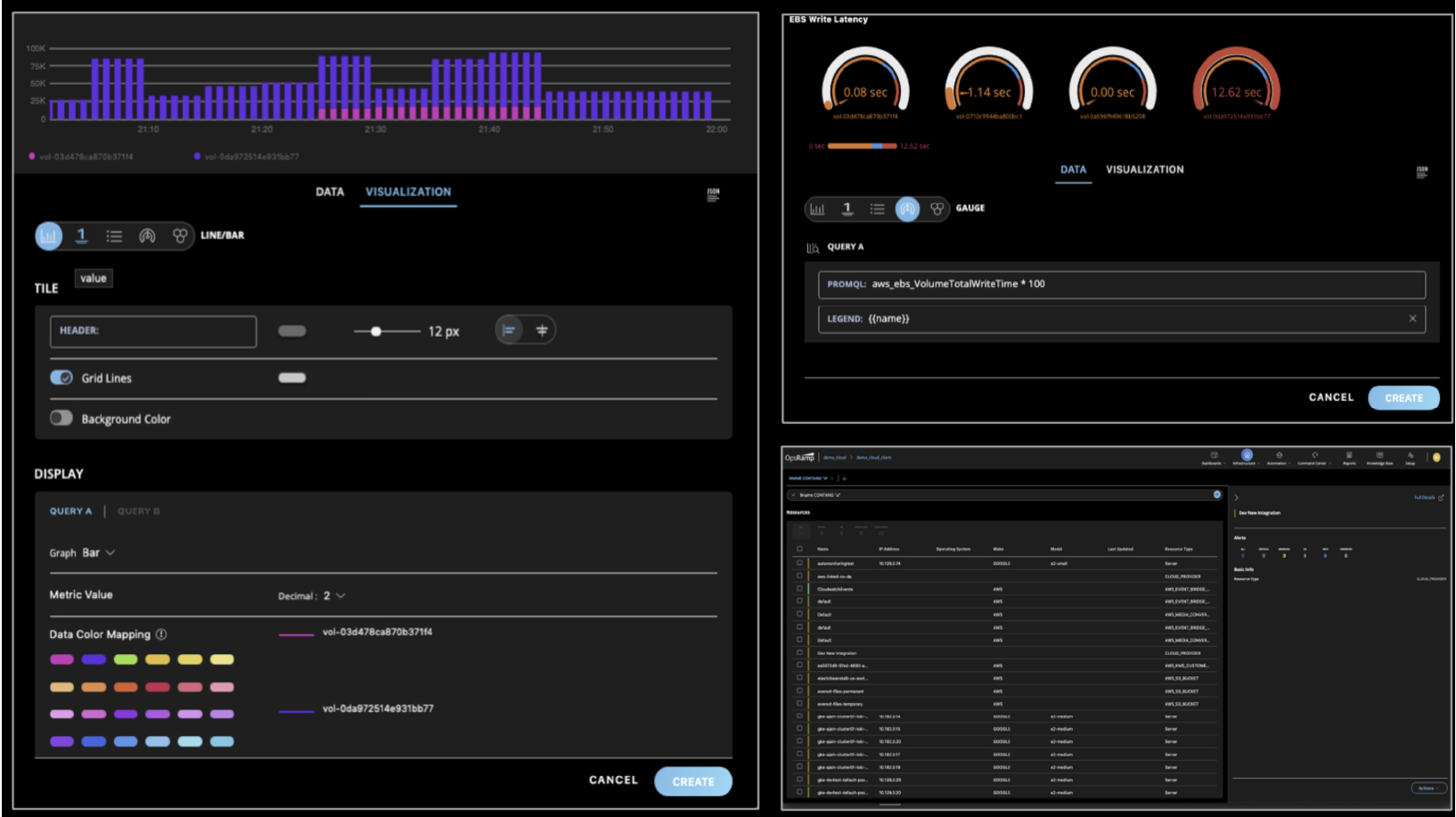This screenshot has width=1456, height=817.
Task: Switch to the DATA tab in left panel
Action: tap(329, 192)
